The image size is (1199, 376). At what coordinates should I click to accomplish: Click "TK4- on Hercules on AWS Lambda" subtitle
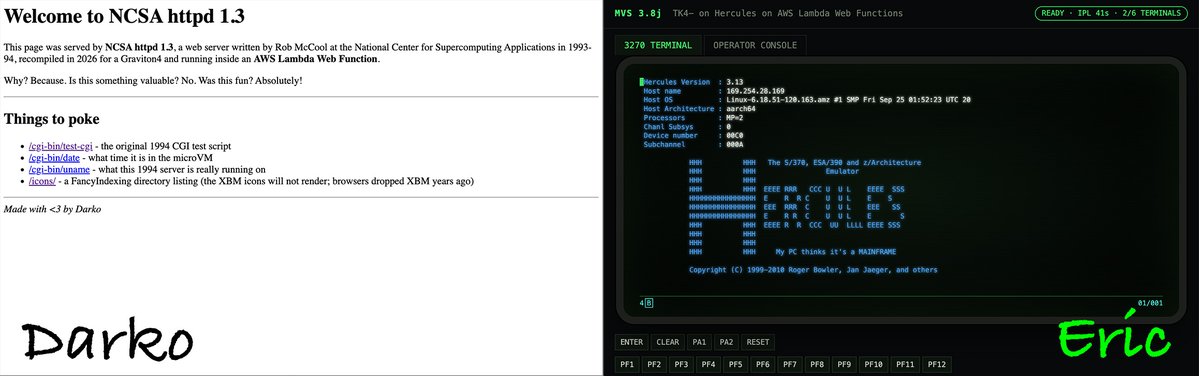click(x=788, y=13)
